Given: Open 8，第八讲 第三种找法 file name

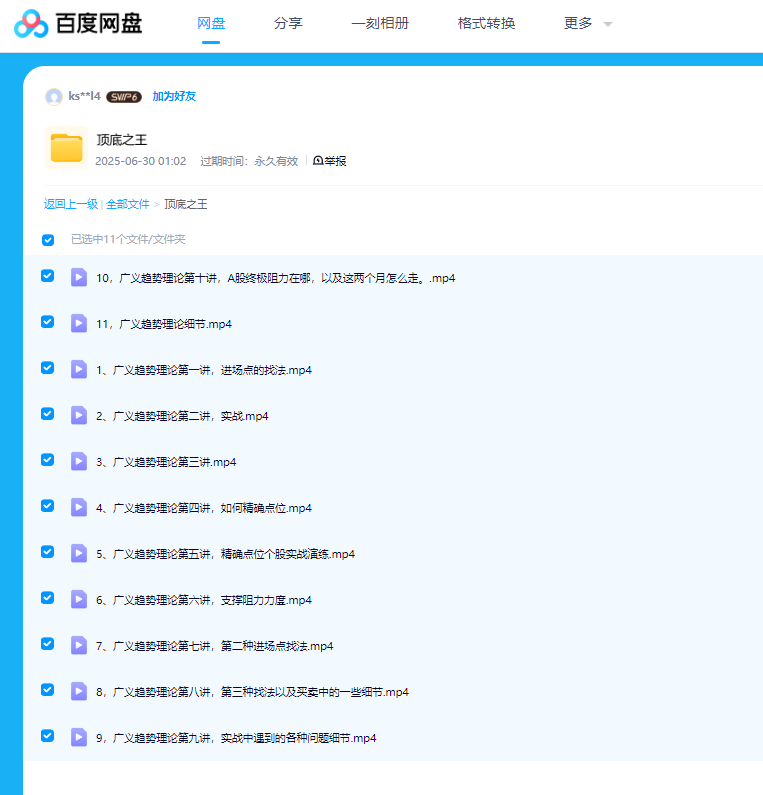Looking at the screenshot, I should [x=252, y=692].
